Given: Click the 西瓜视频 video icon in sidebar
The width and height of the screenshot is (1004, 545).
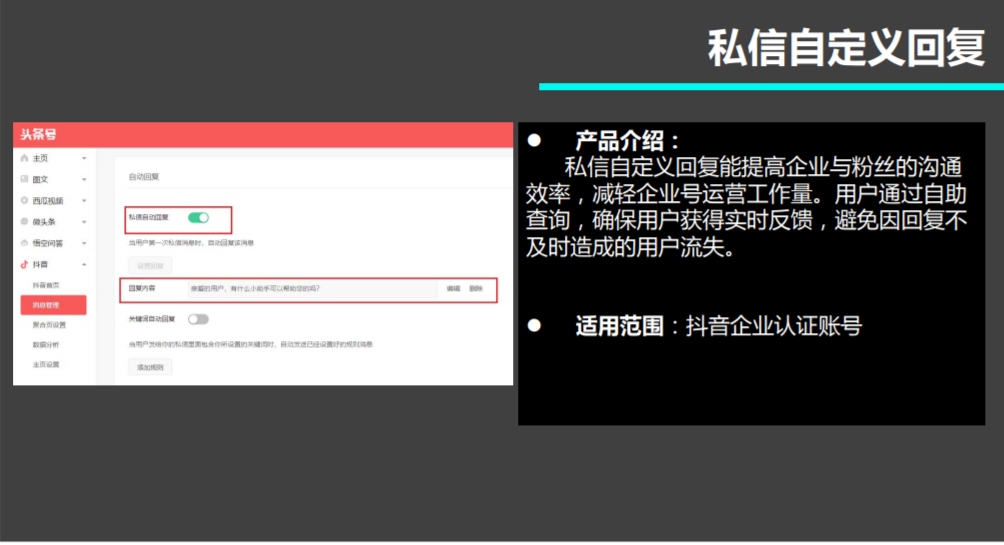Looking at the screenshot, I should pos(24,200).
